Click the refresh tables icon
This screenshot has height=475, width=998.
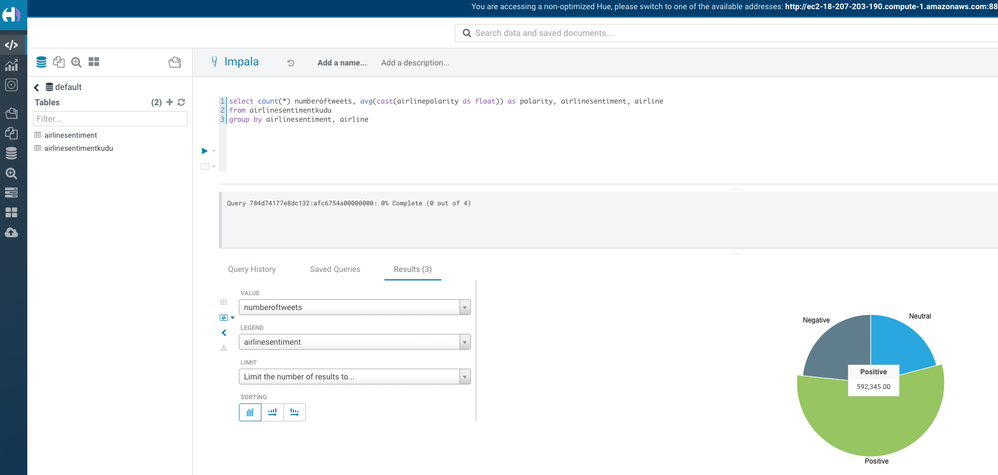(x=181, y=102)
